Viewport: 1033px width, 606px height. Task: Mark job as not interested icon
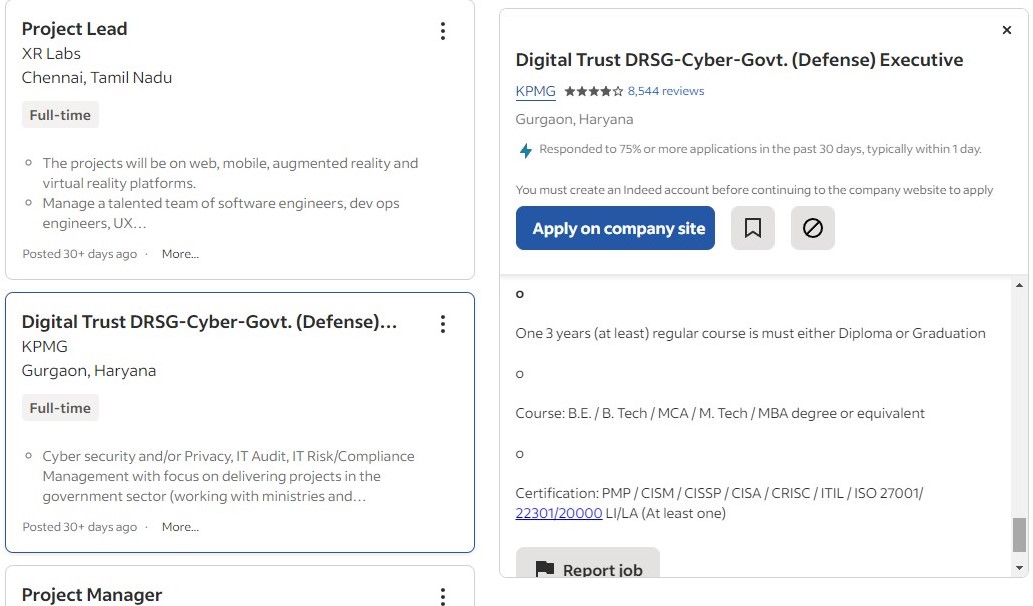tap(813, 228)
